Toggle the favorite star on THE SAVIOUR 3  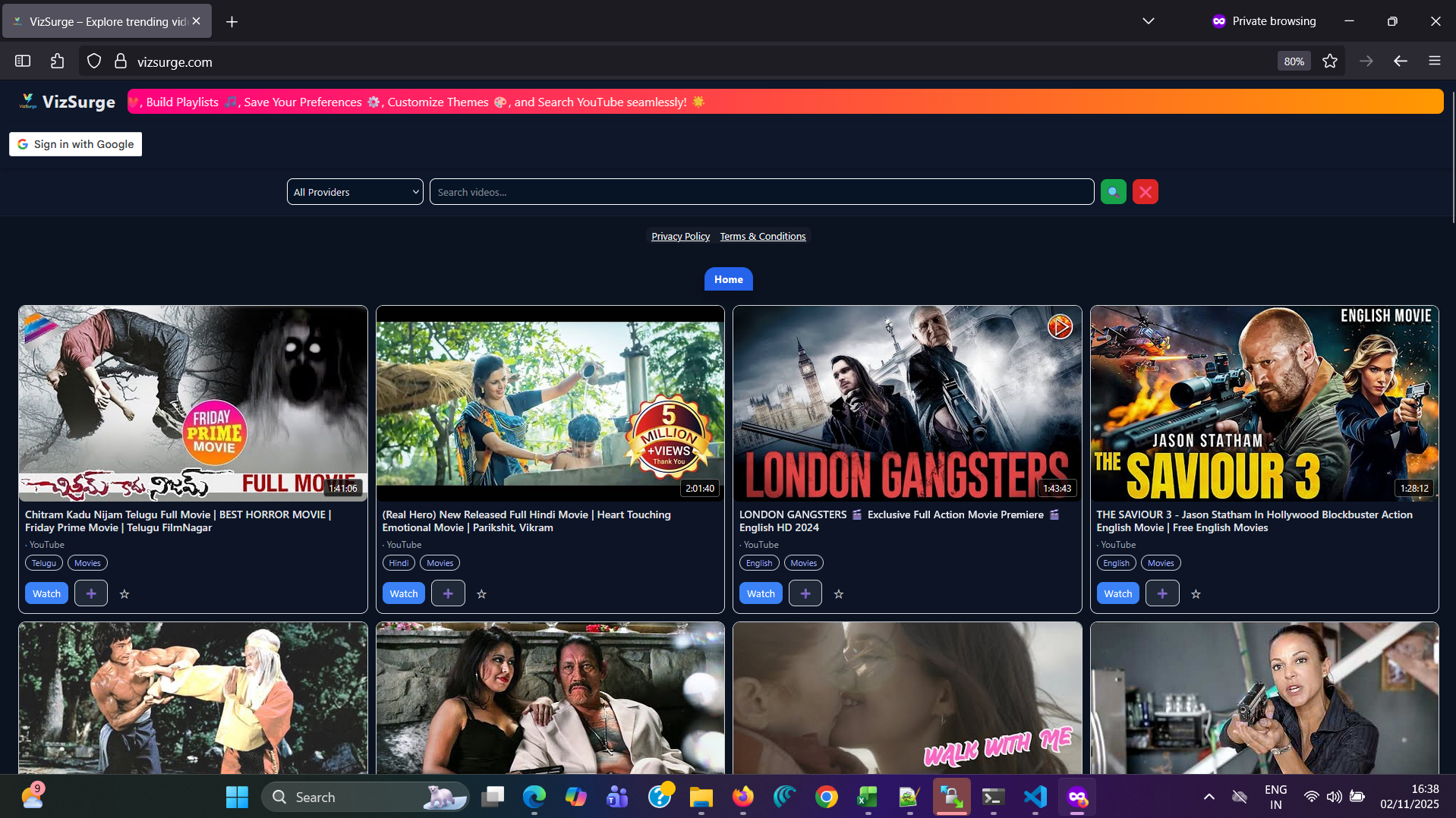1196,593
